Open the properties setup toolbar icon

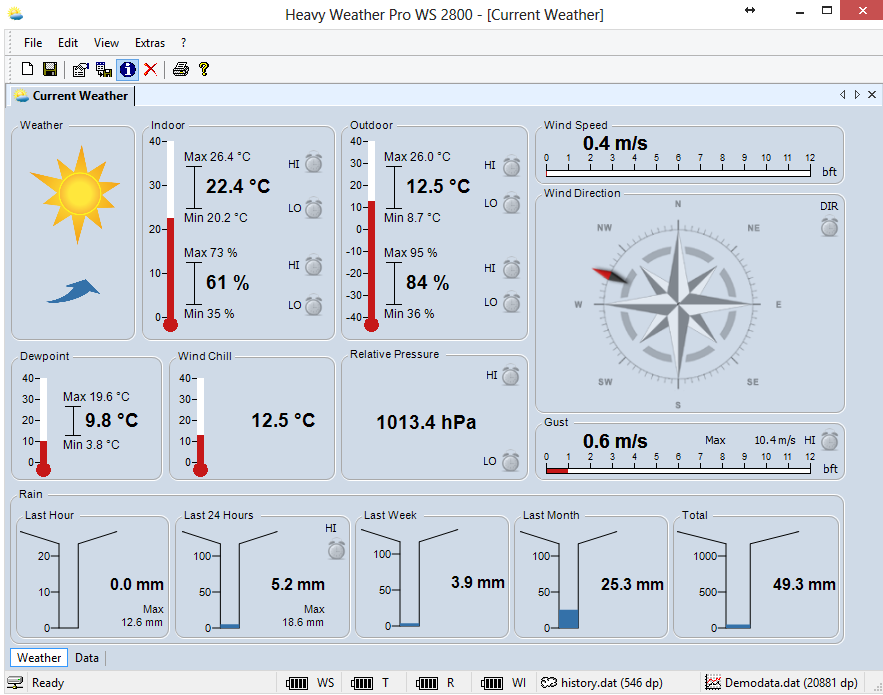click(x=81, y=69)
